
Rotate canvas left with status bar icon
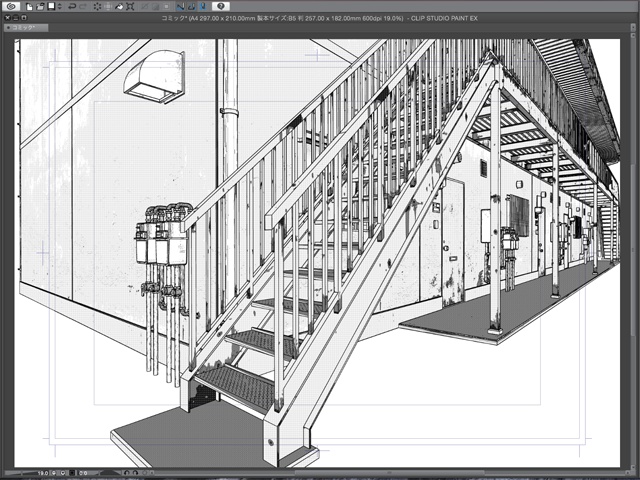click(127, 473)
